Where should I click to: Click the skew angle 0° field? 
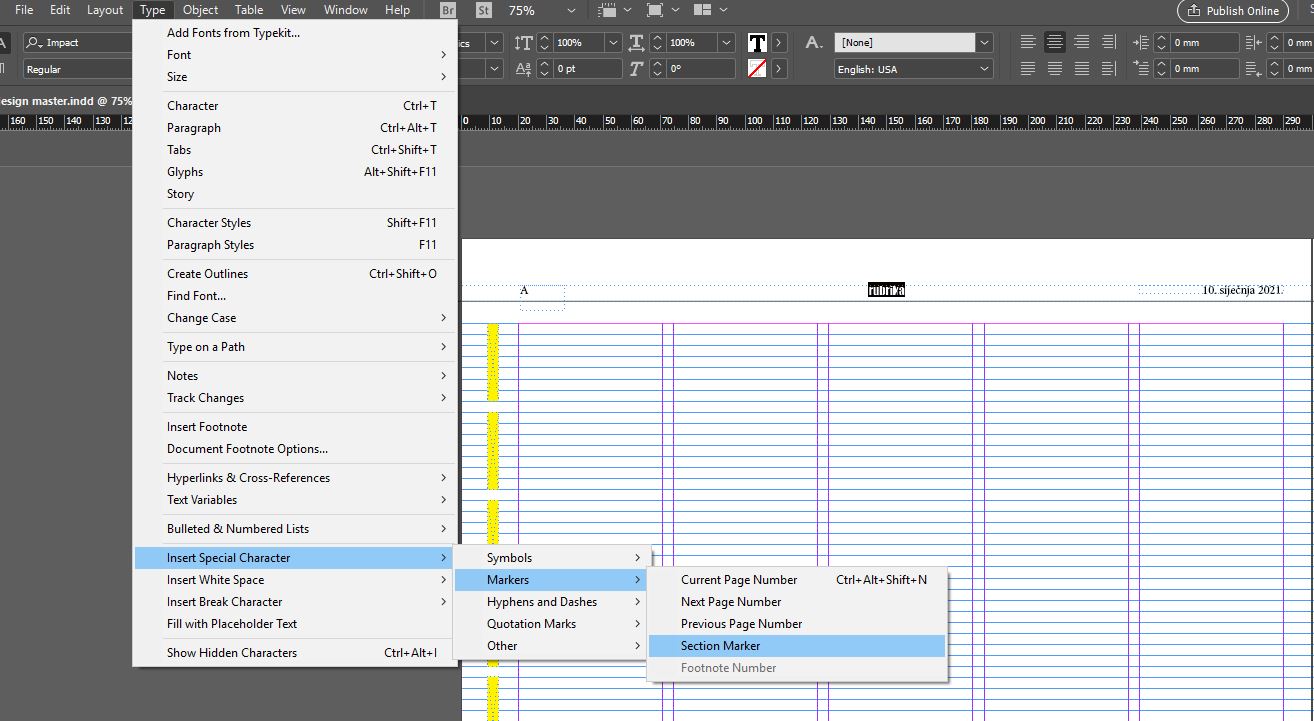[700, 69]
